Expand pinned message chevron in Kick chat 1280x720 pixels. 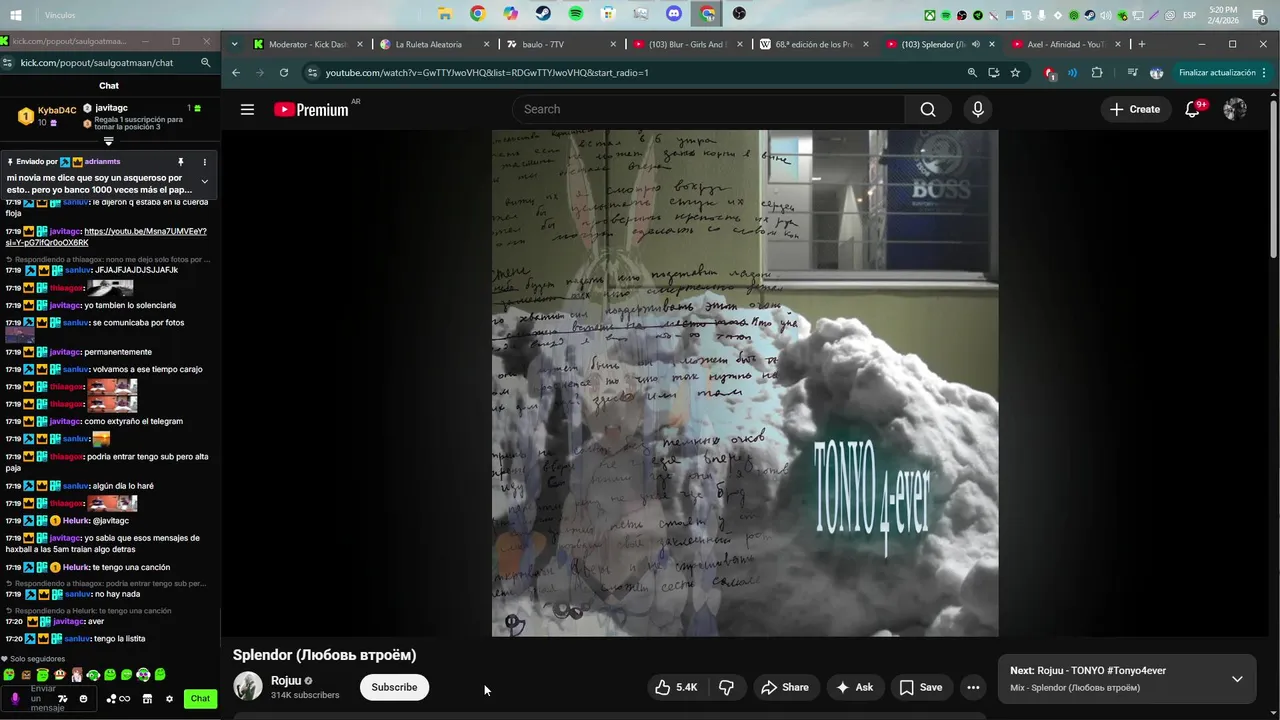pos(205,181)
